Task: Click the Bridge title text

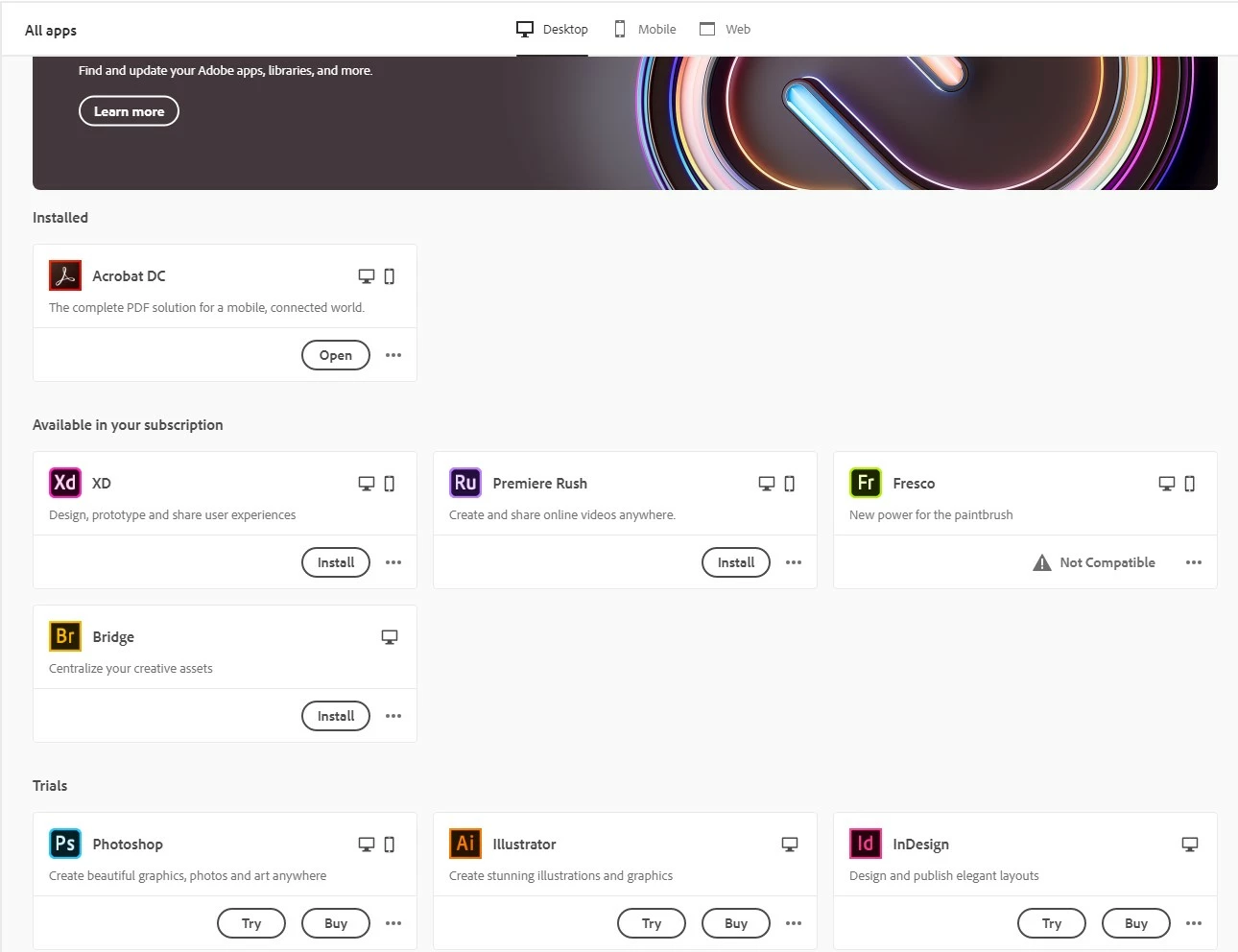Action: pos(113,637)
